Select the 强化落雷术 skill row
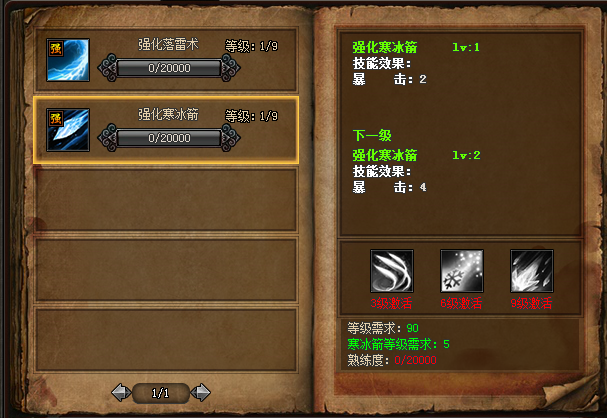 click(x=166, y=60)
